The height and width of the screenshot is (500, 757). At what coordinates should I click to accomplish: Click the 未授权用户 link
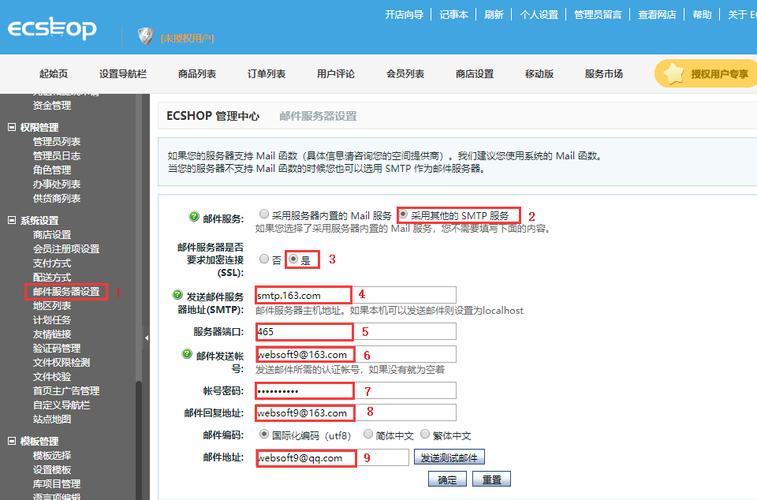click(187, 38)
